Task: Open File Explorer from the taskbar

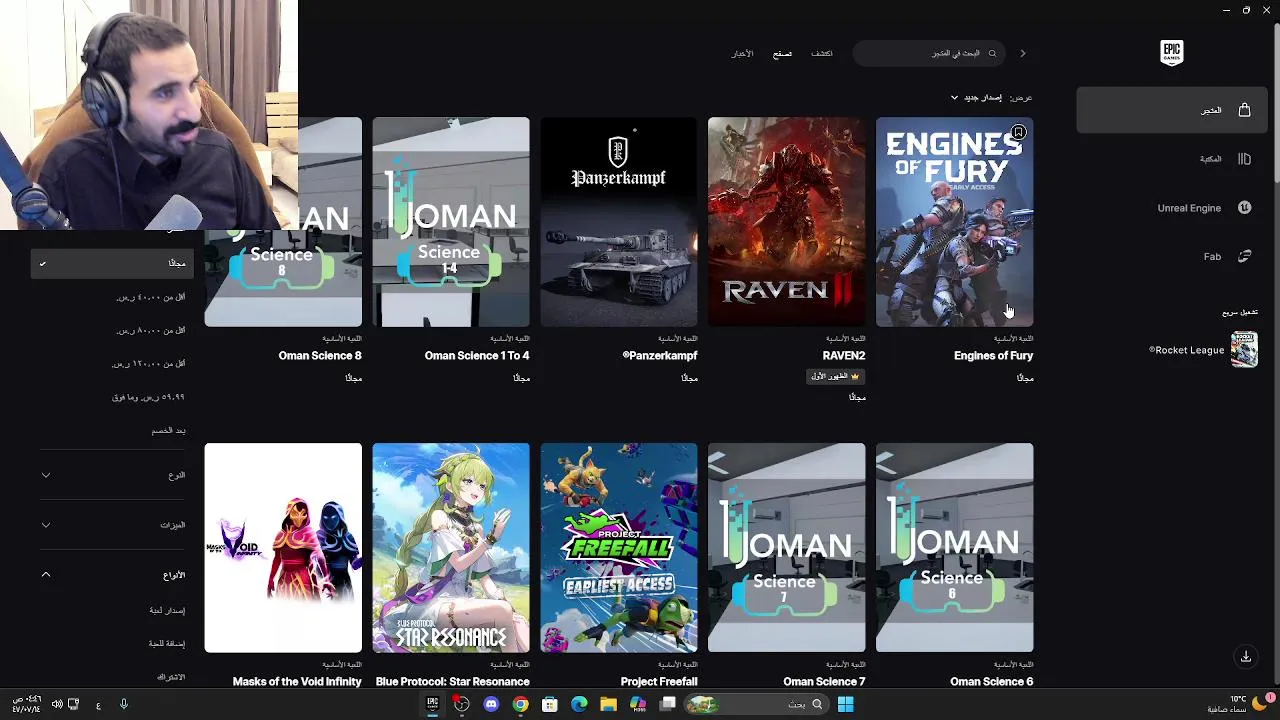Action: tap(608, 704)
